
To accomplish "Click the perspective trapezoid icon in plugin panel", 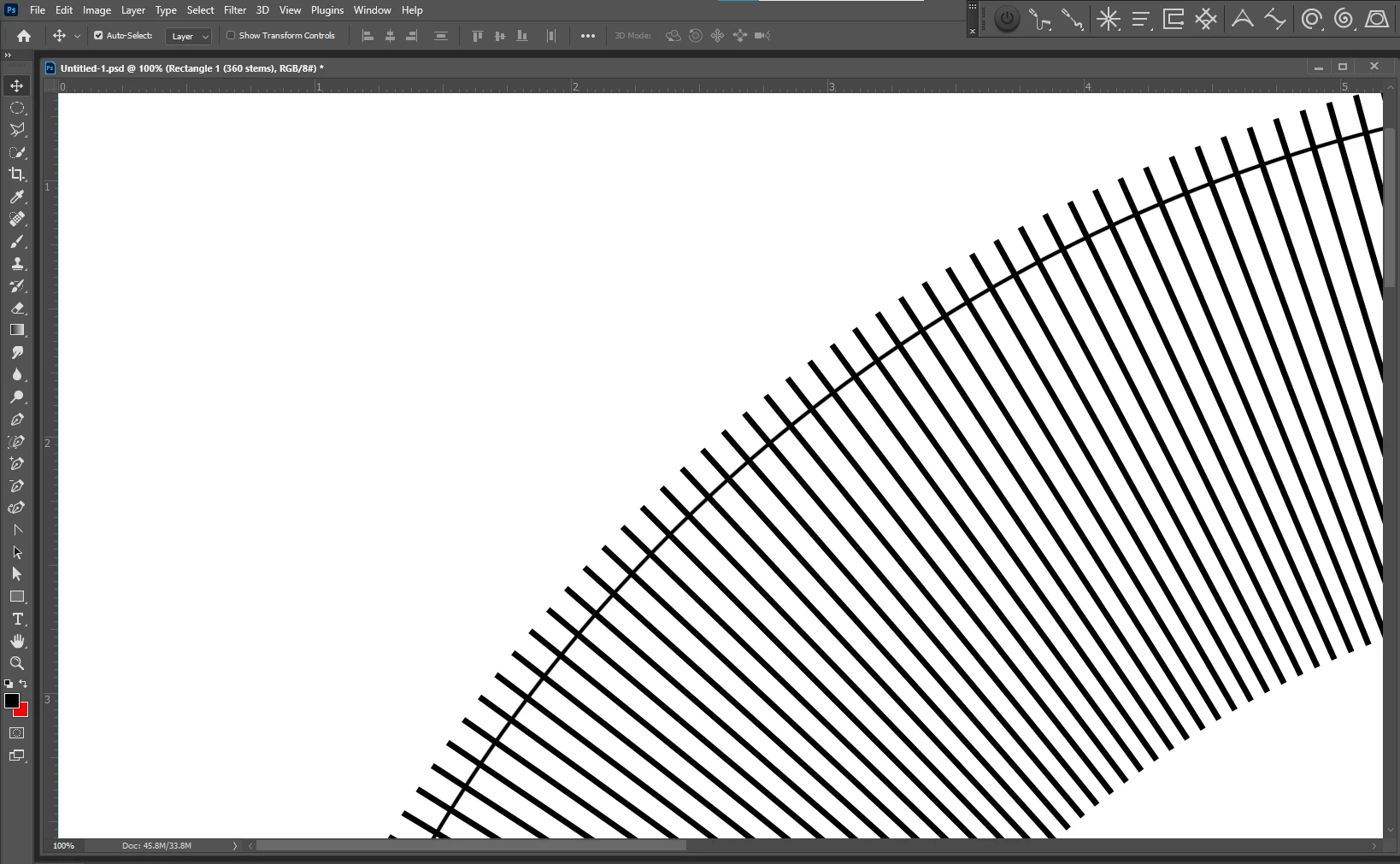I will [x=1376, y=19].
